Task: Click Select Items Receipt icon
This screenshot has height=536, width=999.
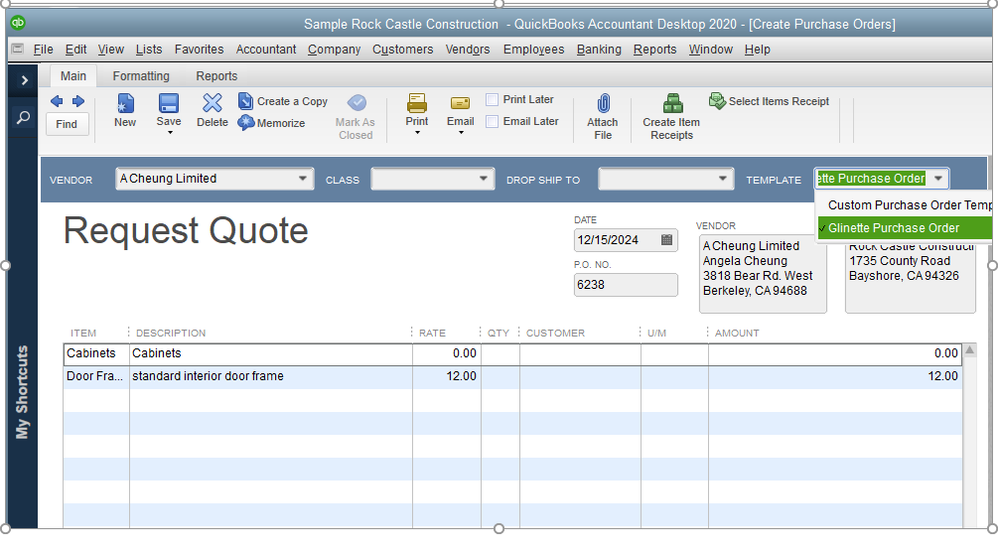Action: point(717,101)
